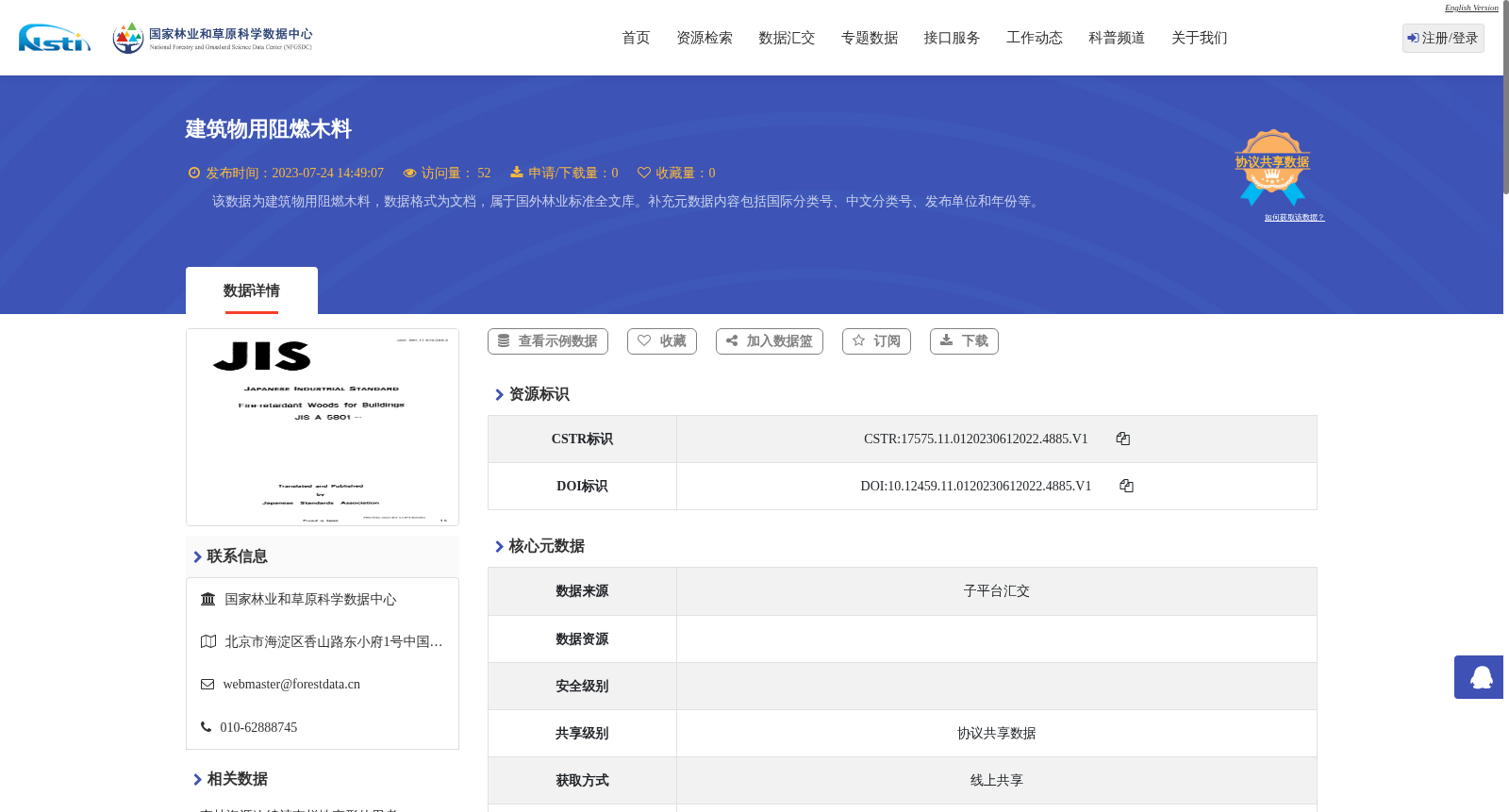Image resolution: width=1509 pixels, height=812 pixels.
Task: Open the 首页 menu item
Action: tap(636, 38)
